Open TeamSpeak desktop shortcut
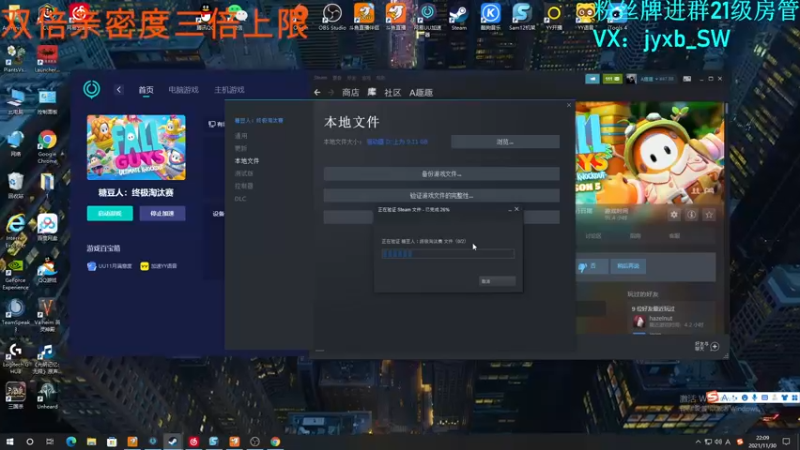This screenshot has height=450, width=800. [15, 315]
